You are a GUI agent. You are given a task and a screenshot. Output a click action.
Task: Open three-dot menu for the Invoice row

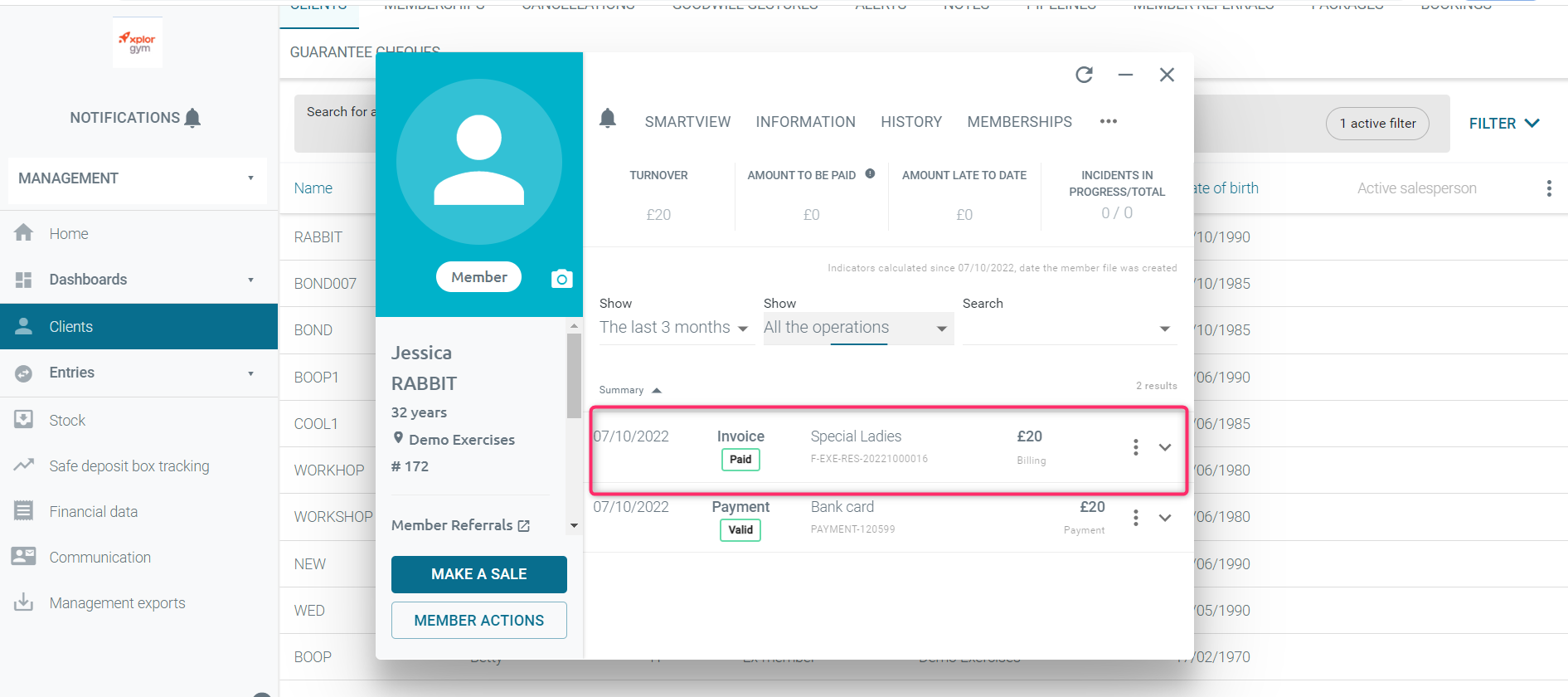pos(1135,447)
